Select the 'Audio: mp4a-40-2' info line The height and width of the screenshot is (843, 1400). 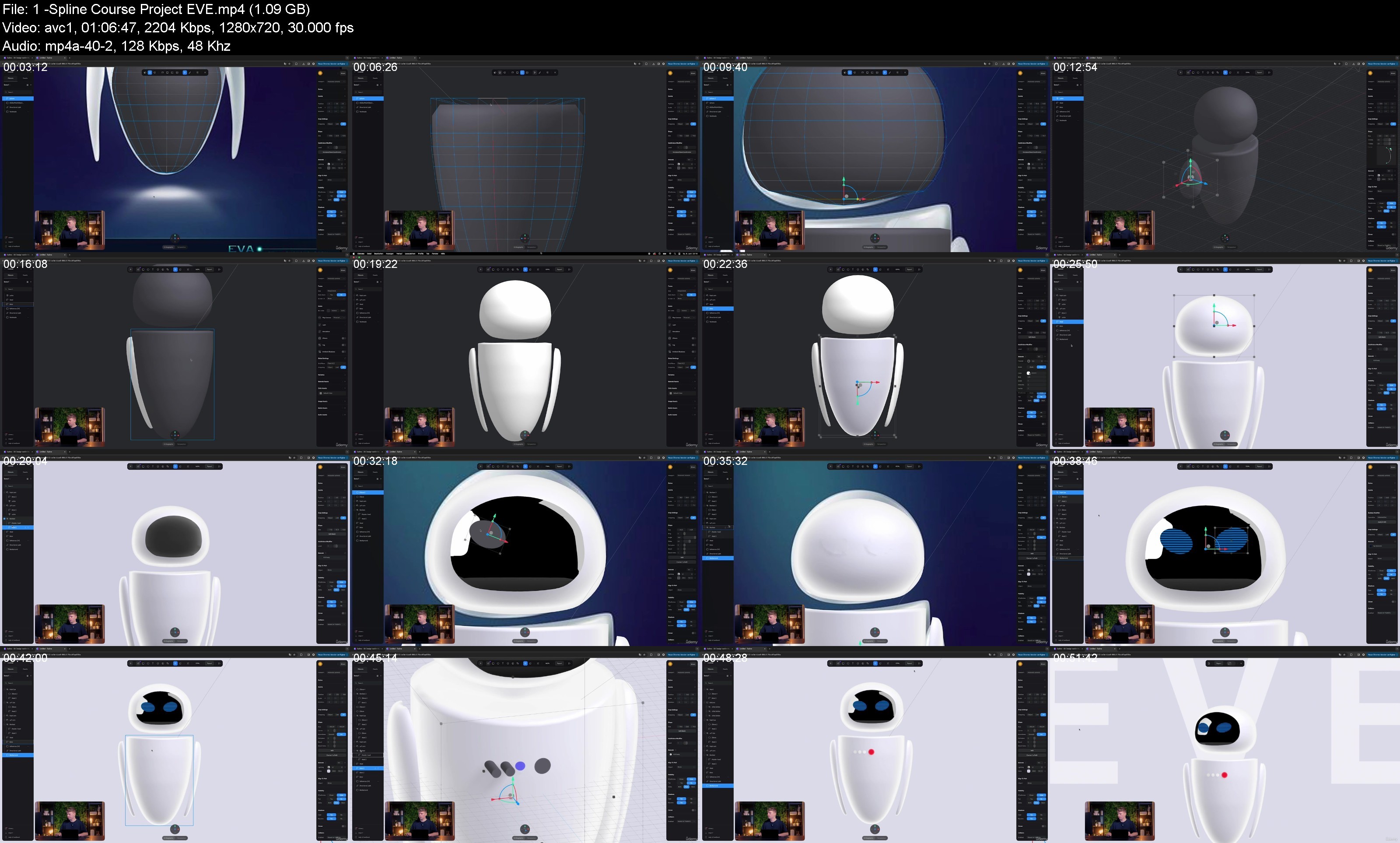click(116, 46)
